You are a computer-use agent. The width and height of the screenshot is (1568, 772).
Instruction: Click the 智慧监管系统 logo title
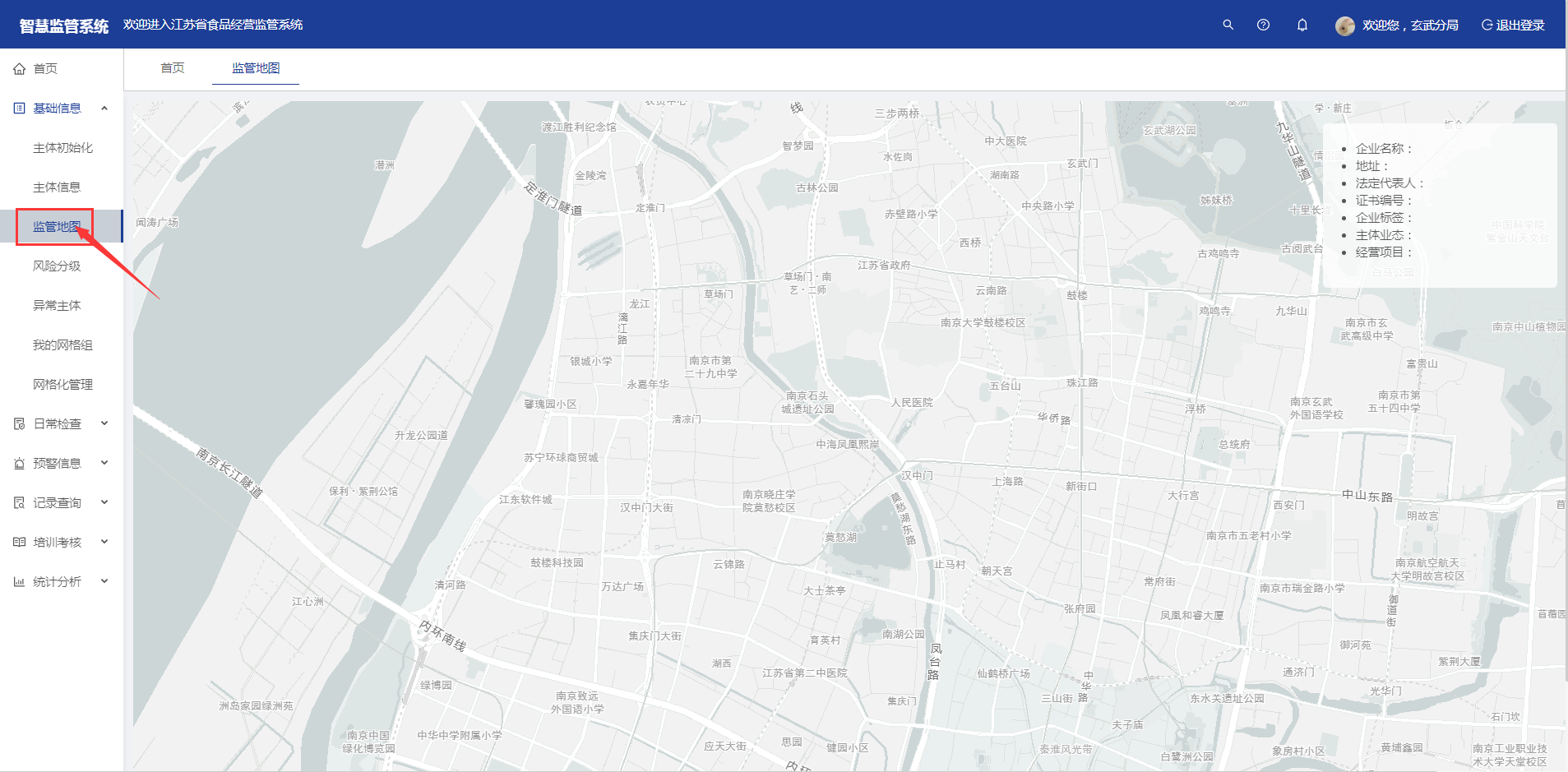coord(64,25)
